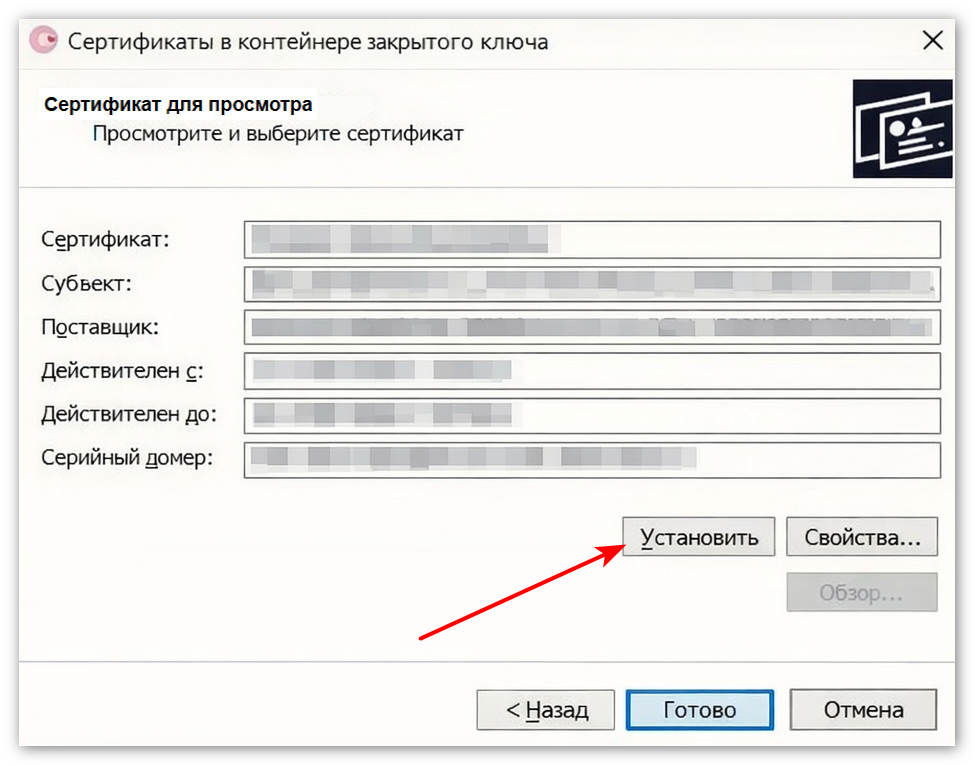Click the disabled Обзор button
The width and height of the screenshot is (975, 766).
[x=862, y=592]
